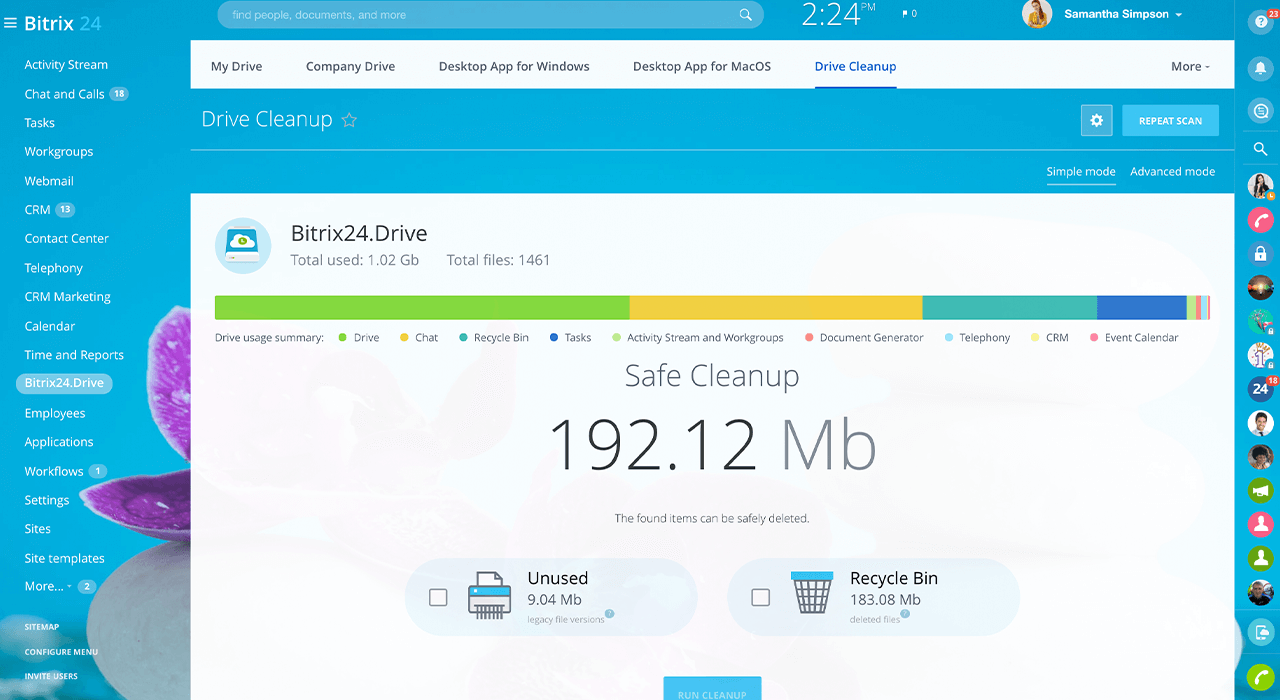
Task: Click the Bitrix24.Drive cloud disk icon
Action: [243, 245]
